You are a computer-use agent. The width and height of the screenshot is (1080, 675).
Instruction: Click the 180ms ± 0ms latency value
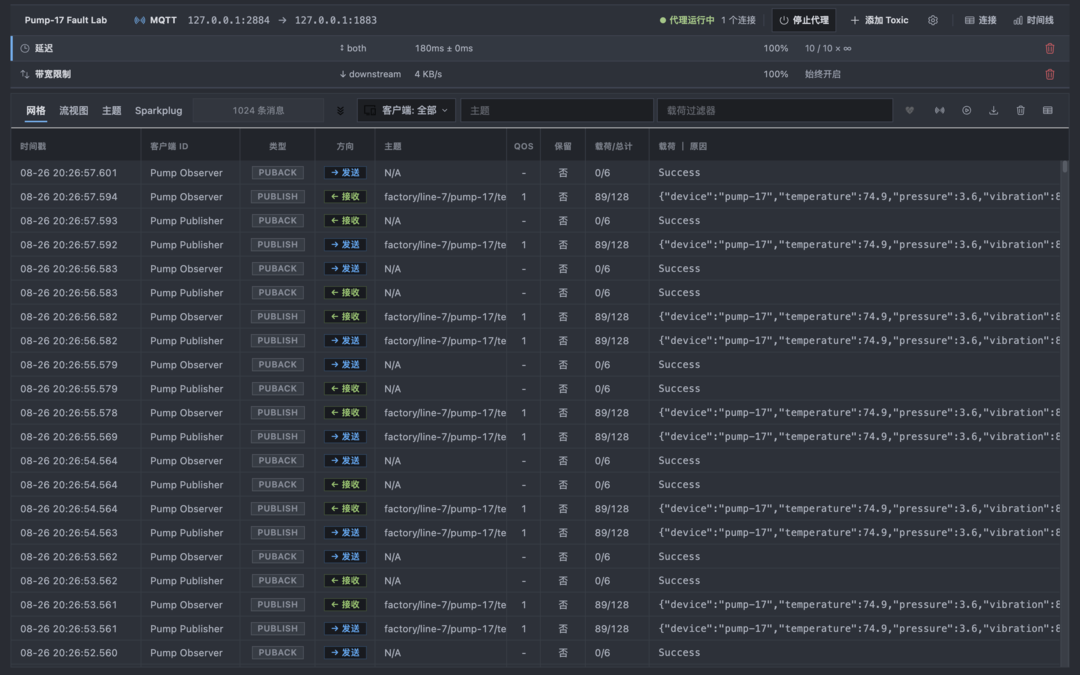tap(444, 48)
